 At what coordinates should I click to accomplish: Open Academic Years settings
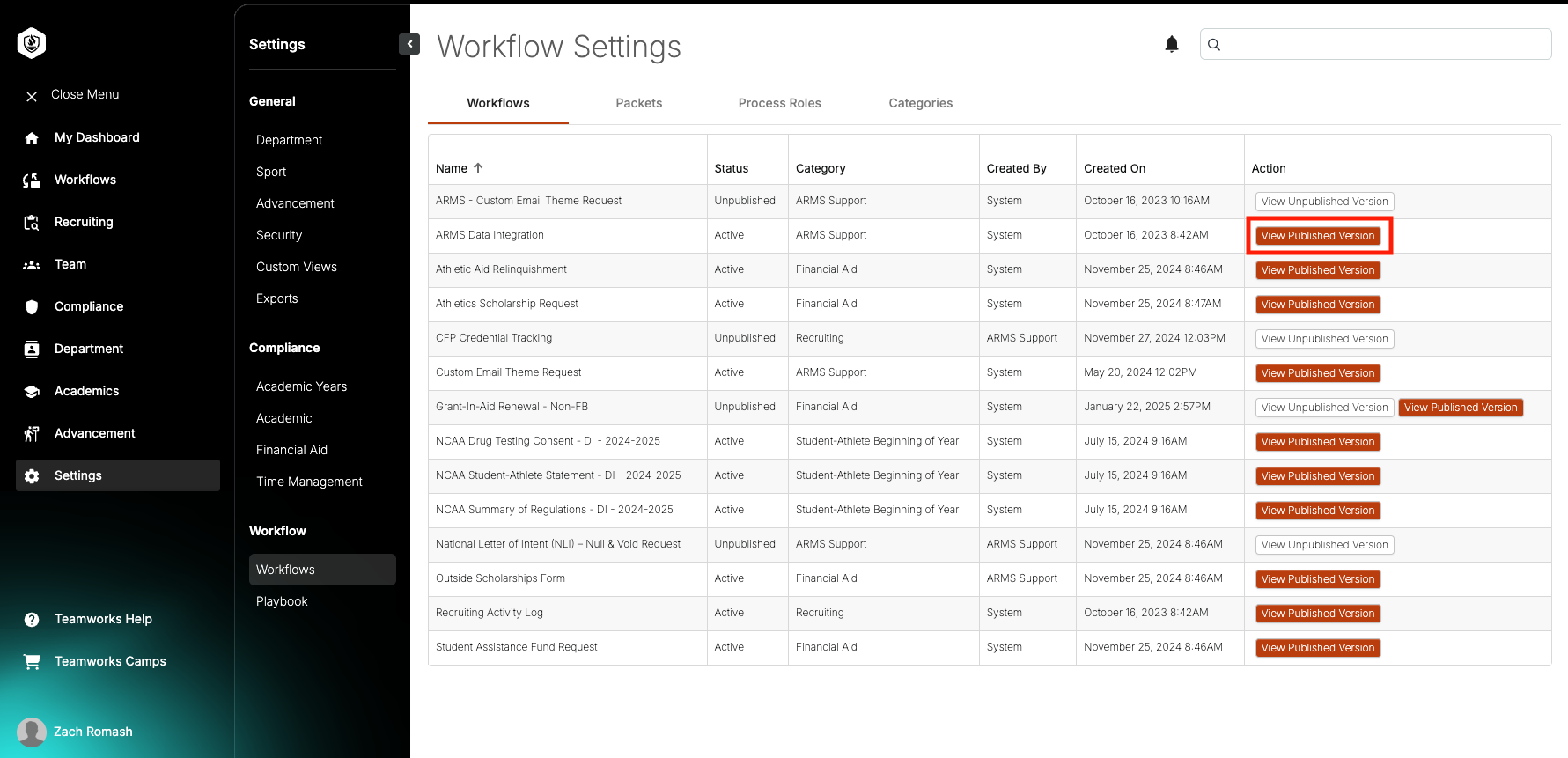pos(301,386)
